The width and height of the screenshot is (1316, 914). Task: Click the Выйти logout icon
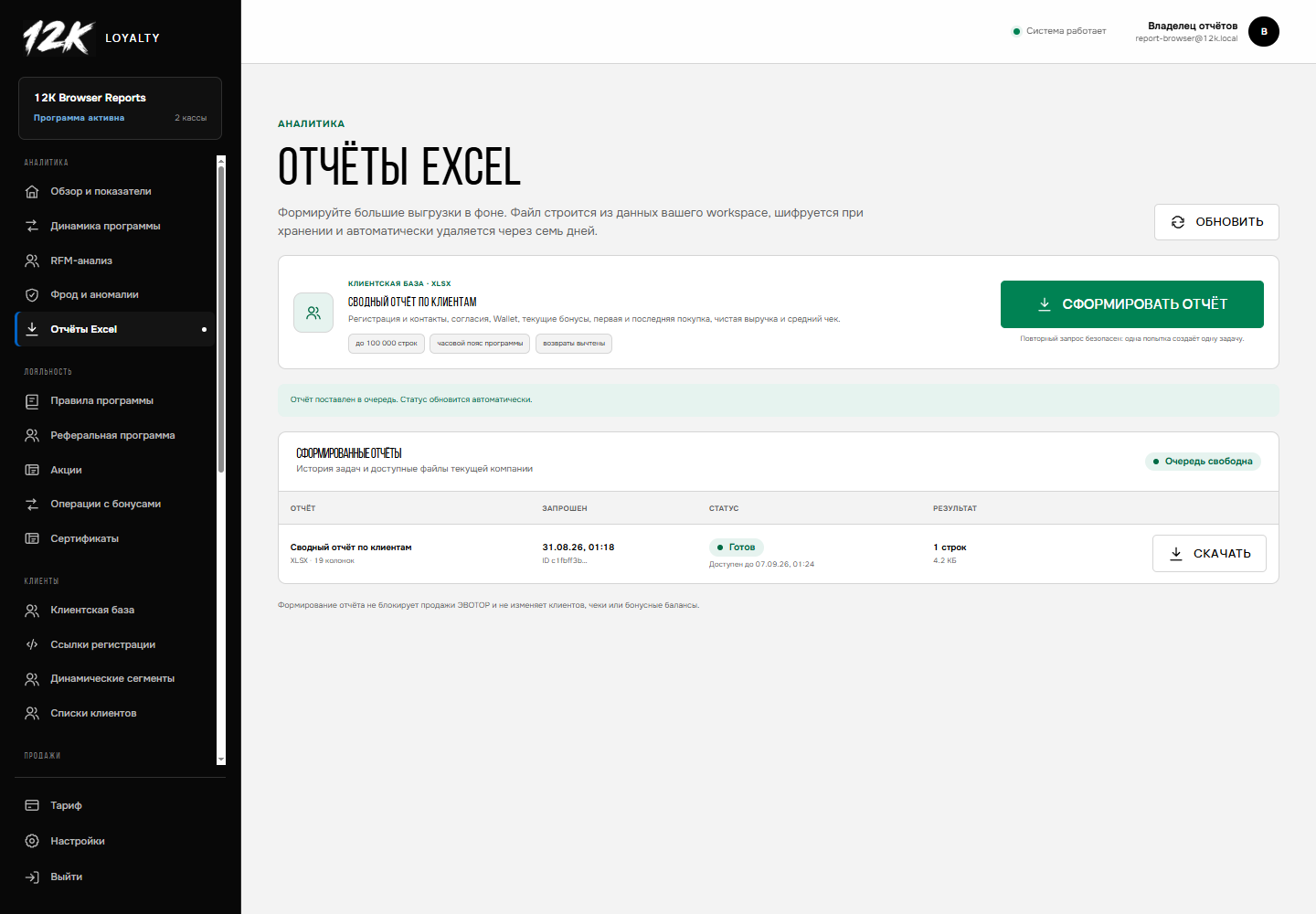pyautogui.click(x=32, y=877)
